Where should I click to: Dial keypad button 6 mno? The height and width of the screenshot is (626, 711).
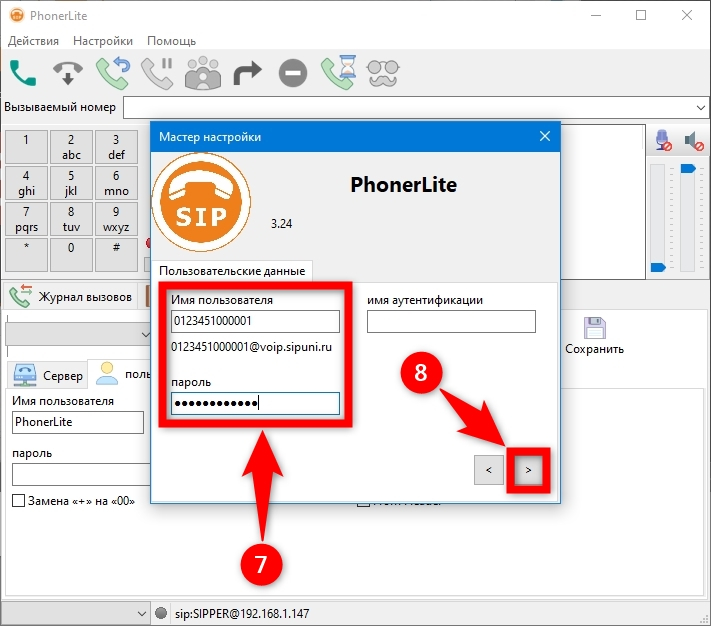[116, 183]
